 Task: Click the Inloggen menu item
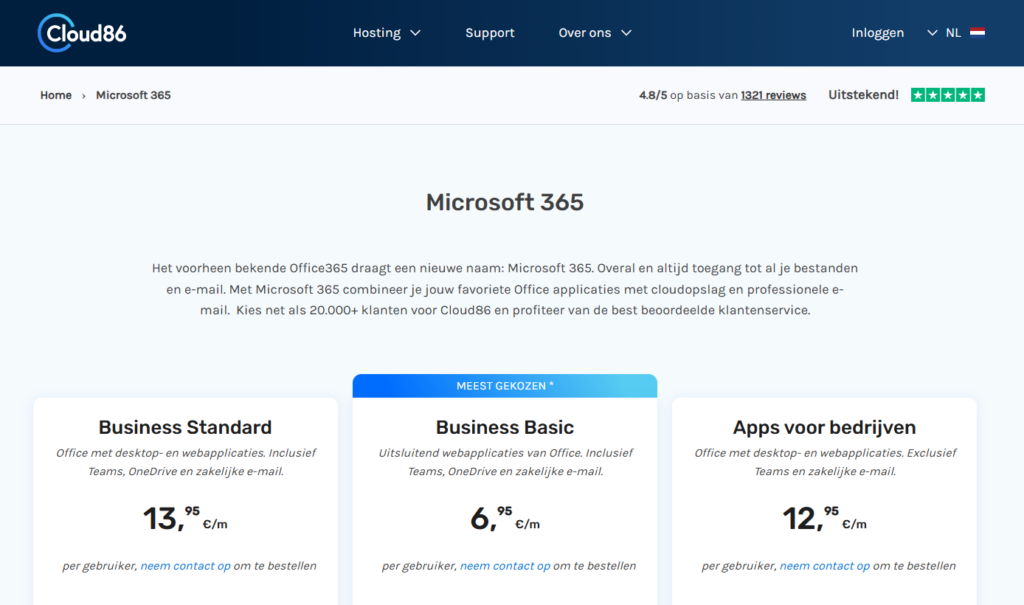click(877, 33)
